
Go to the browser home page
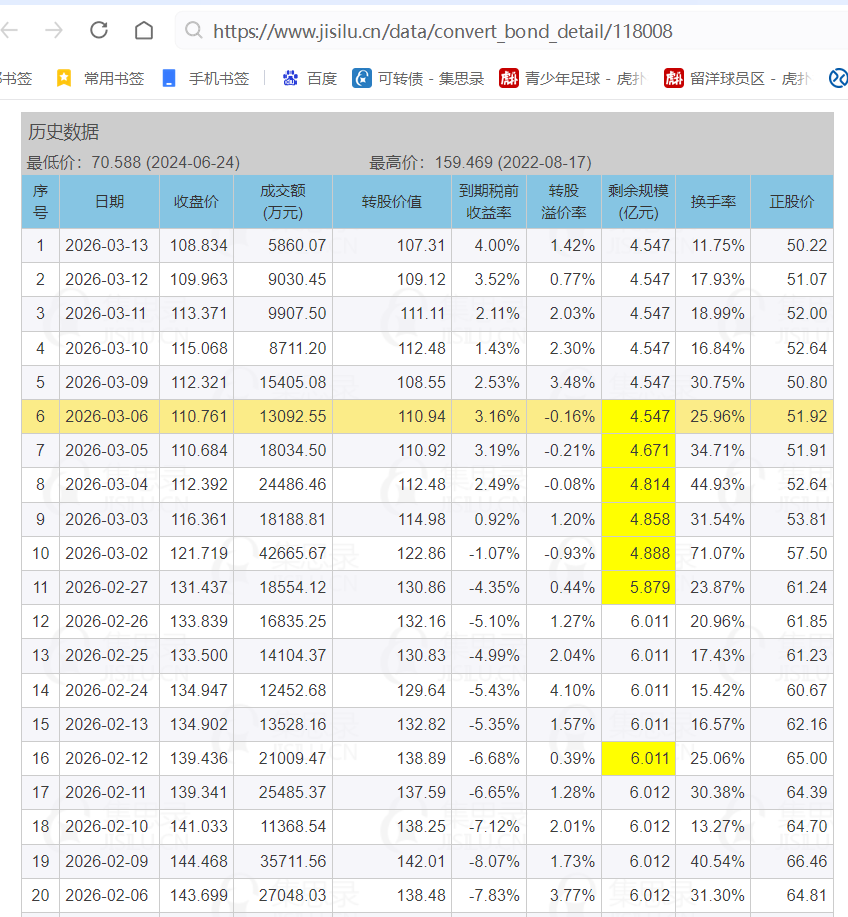click(x=144, y=31)
